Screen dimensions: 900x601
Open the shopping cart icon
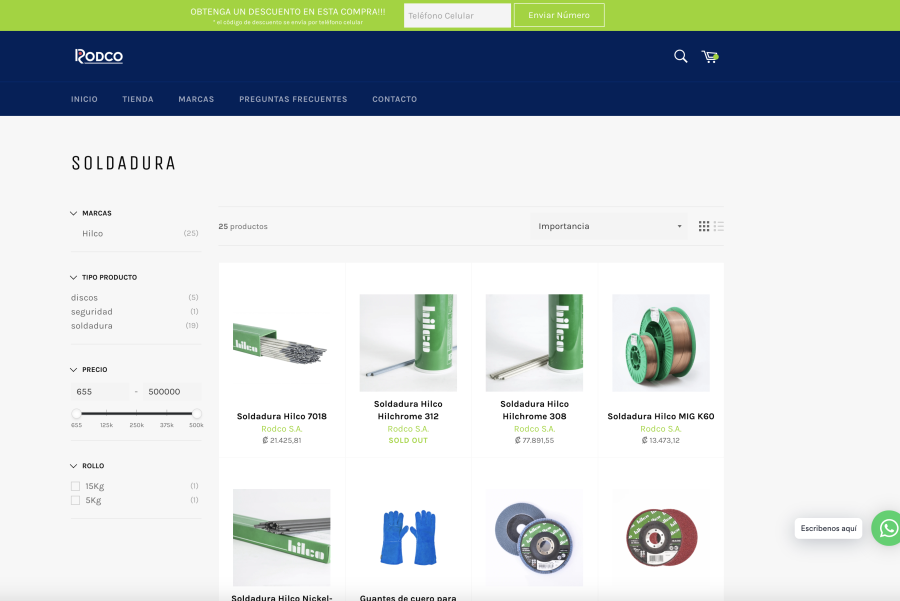(710, 56)
